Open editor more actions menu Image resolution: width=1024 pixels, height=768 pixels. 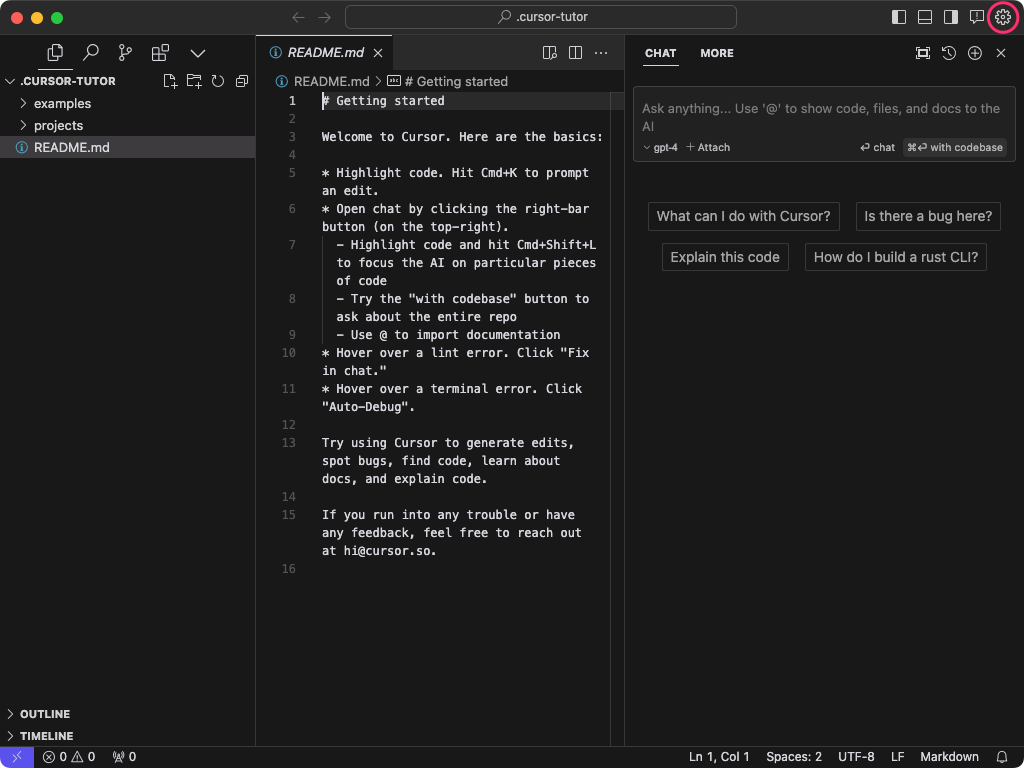pos(601,53)
